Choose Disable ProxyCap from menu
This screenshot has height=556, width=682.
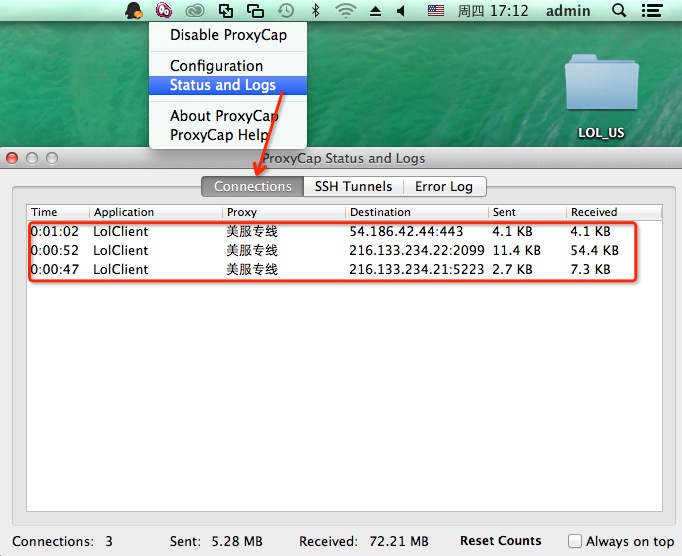coord(228,35)
